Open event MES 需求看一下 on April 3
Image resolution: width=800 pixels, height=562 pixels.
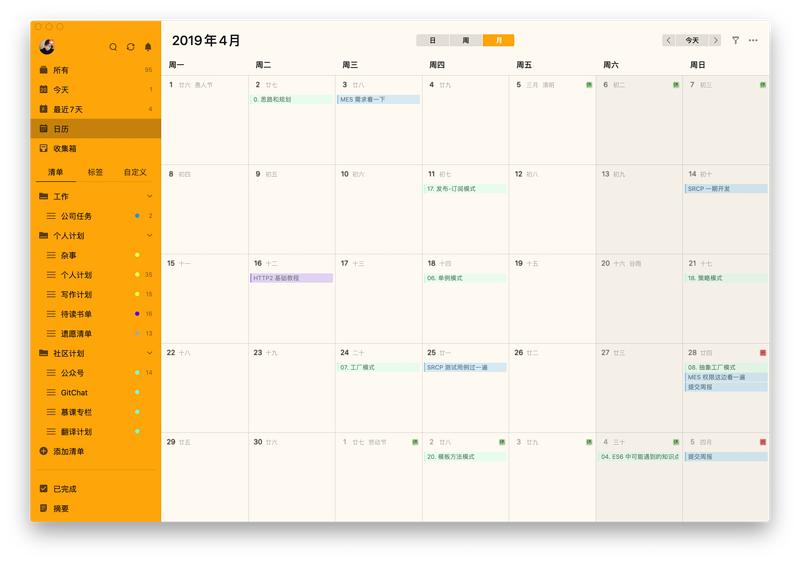(379, 99)
